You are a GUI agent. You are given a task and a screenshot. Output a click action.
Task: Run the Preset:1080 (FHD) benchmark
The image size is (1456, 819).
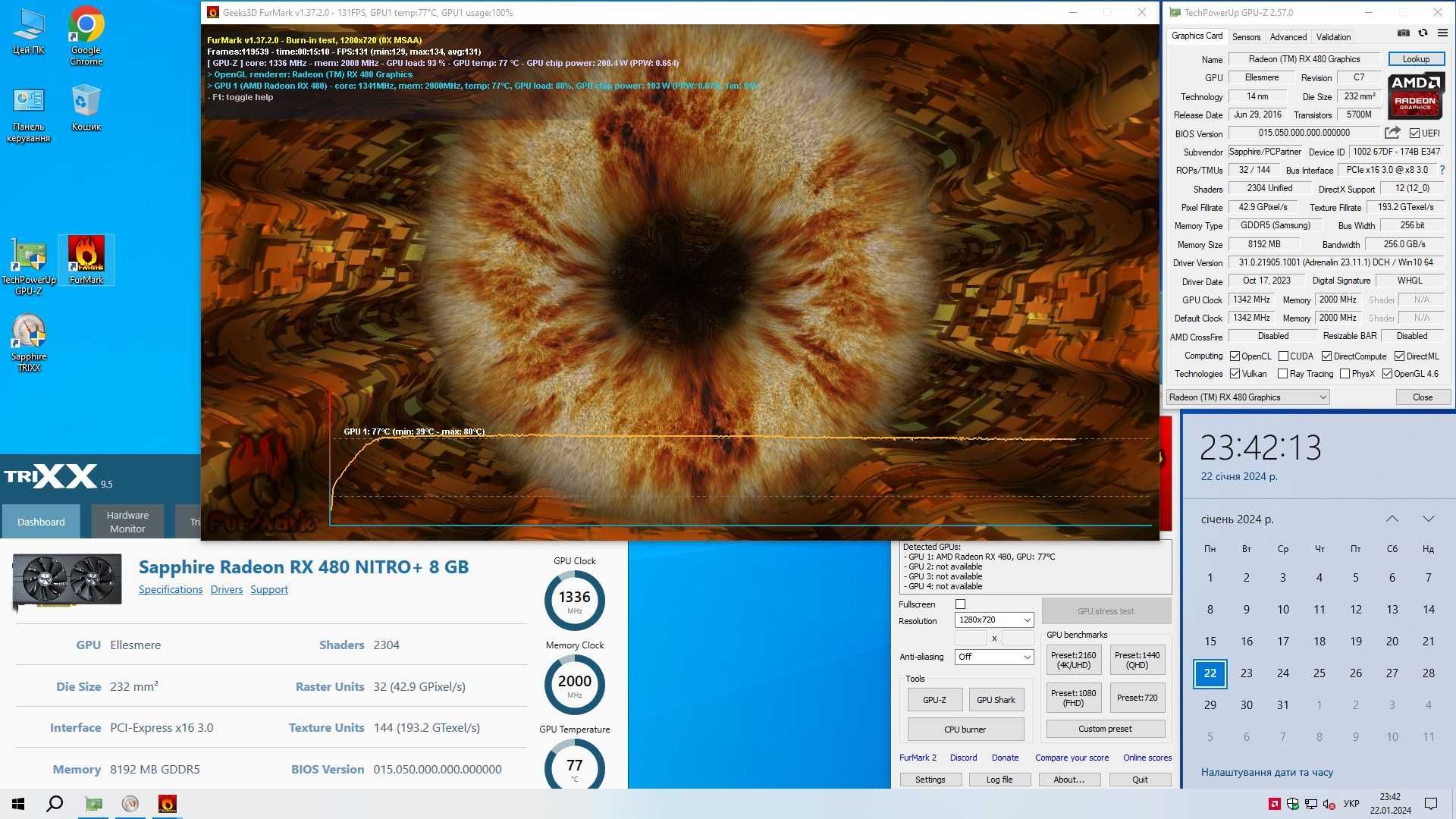1073,698
